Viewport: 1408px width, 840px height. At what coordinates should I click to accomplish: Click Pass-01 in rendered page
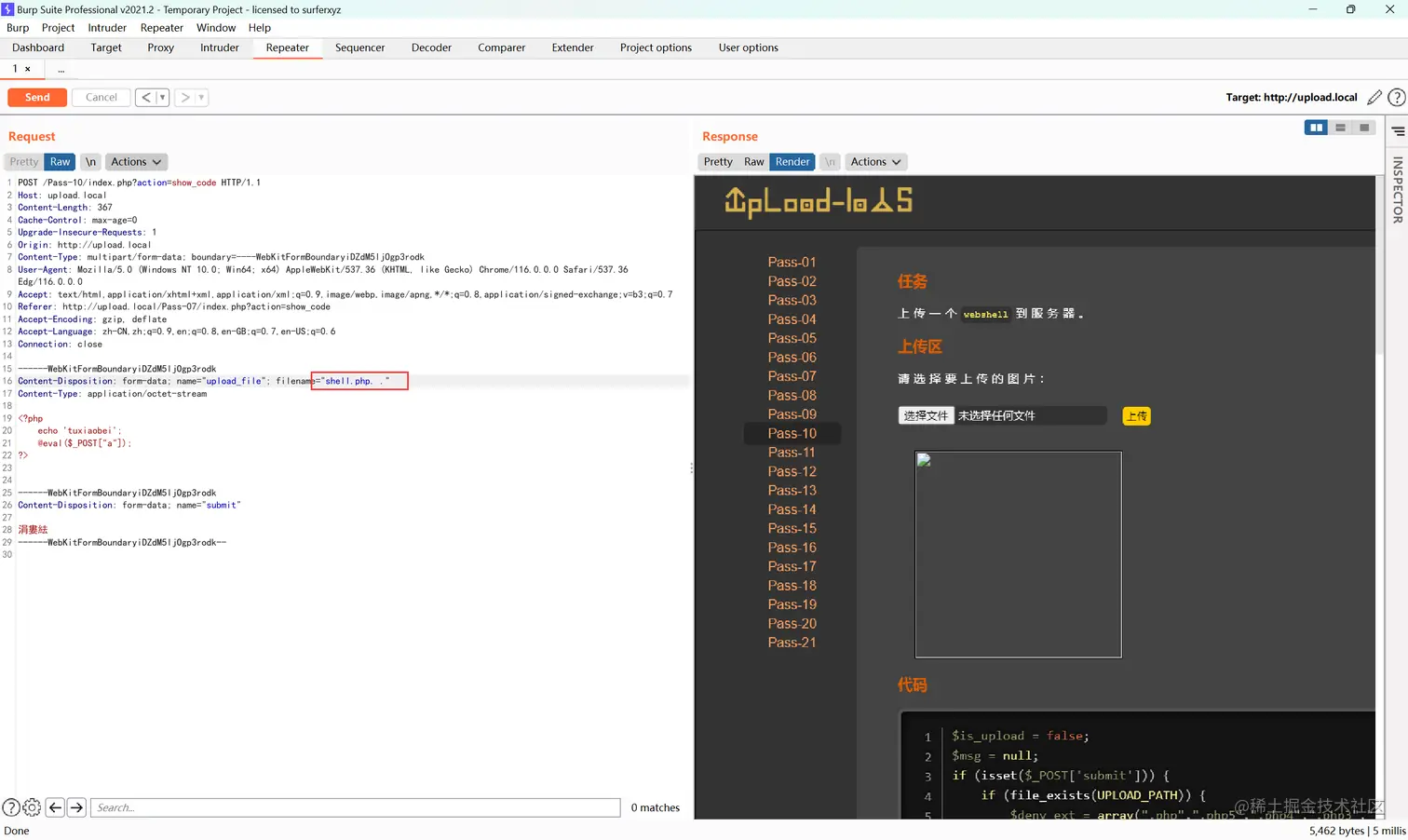(x=792, y=262)
